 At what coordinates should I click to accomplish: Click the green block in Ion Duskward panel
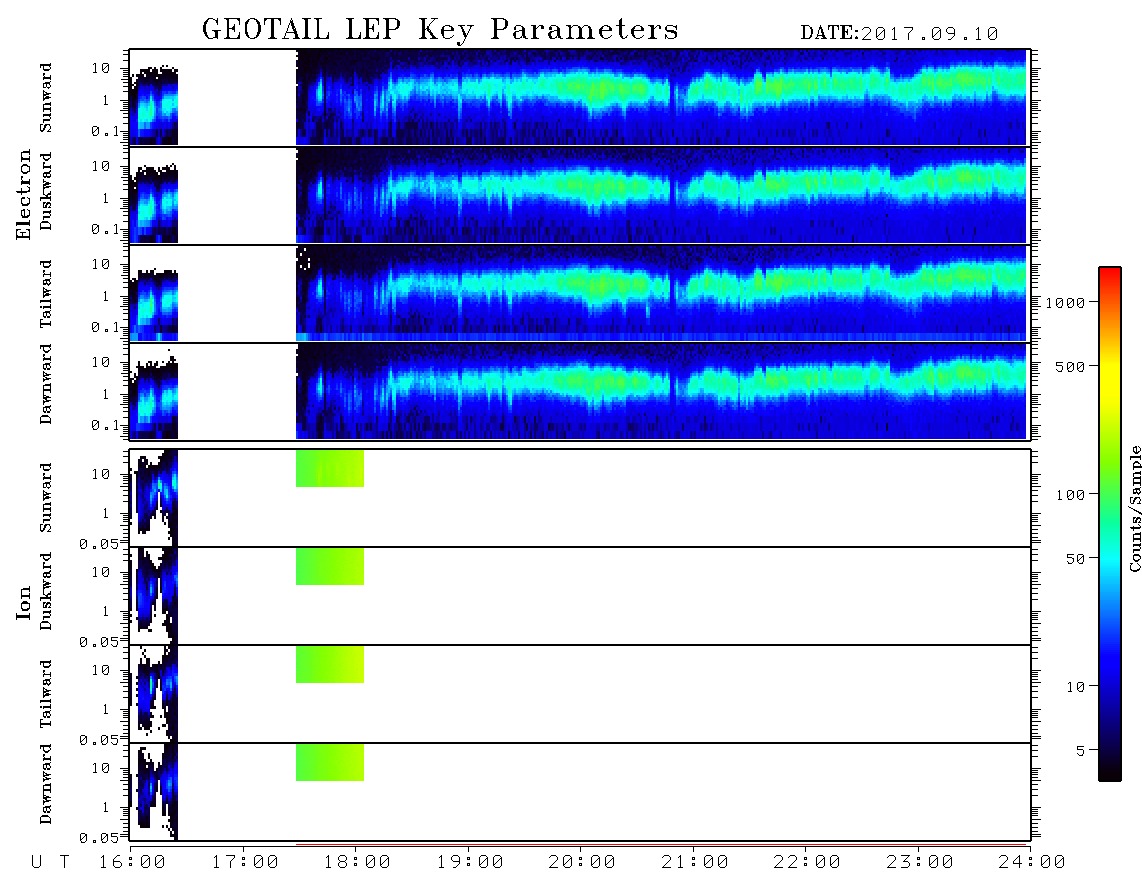[330, 567]
